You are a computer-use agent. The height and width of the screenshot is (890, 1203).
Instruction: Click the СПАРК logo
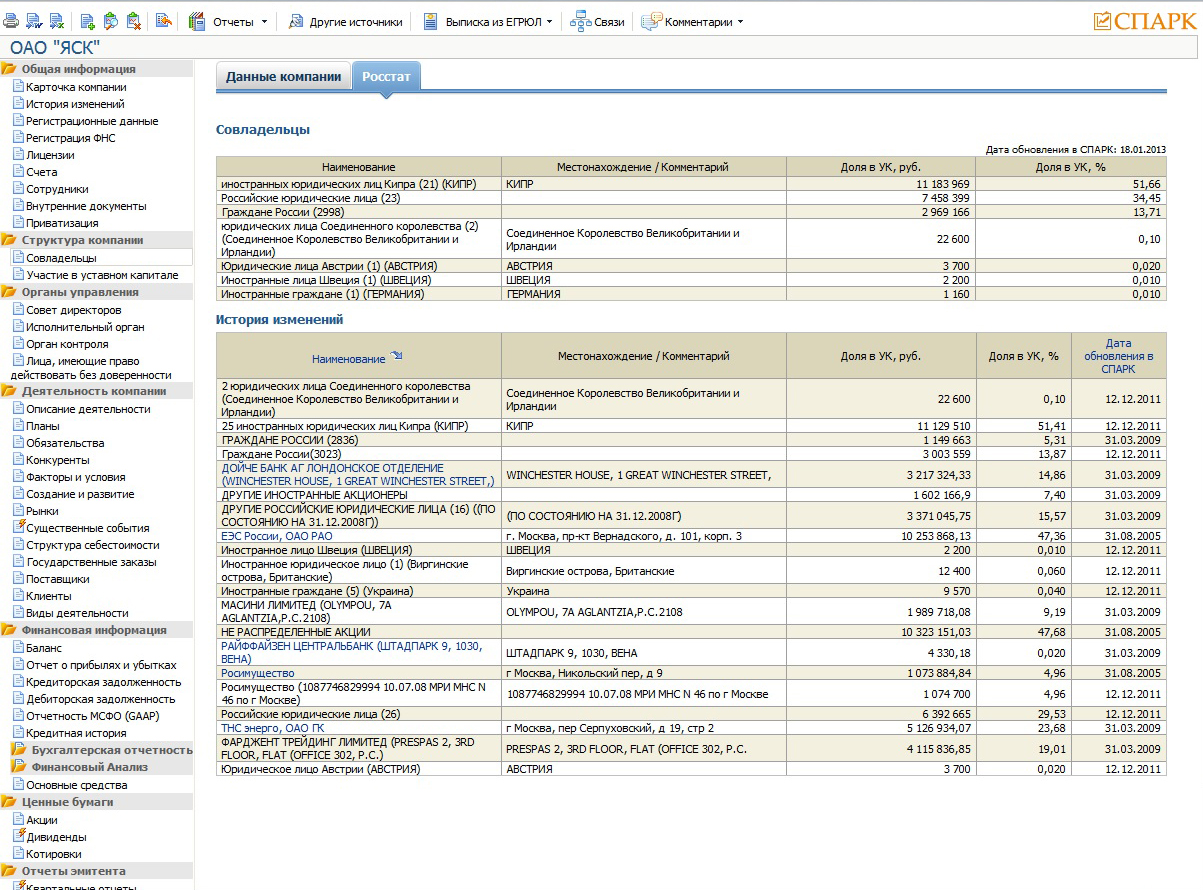1144,21
